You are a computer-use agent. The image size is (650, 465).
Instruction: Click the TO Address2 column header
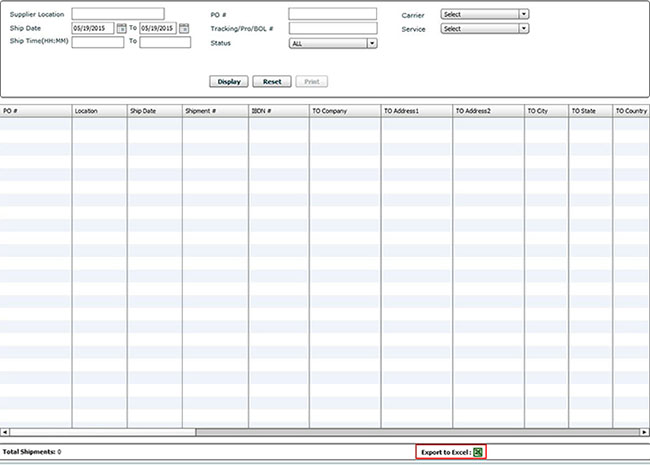tap(488, 111)
